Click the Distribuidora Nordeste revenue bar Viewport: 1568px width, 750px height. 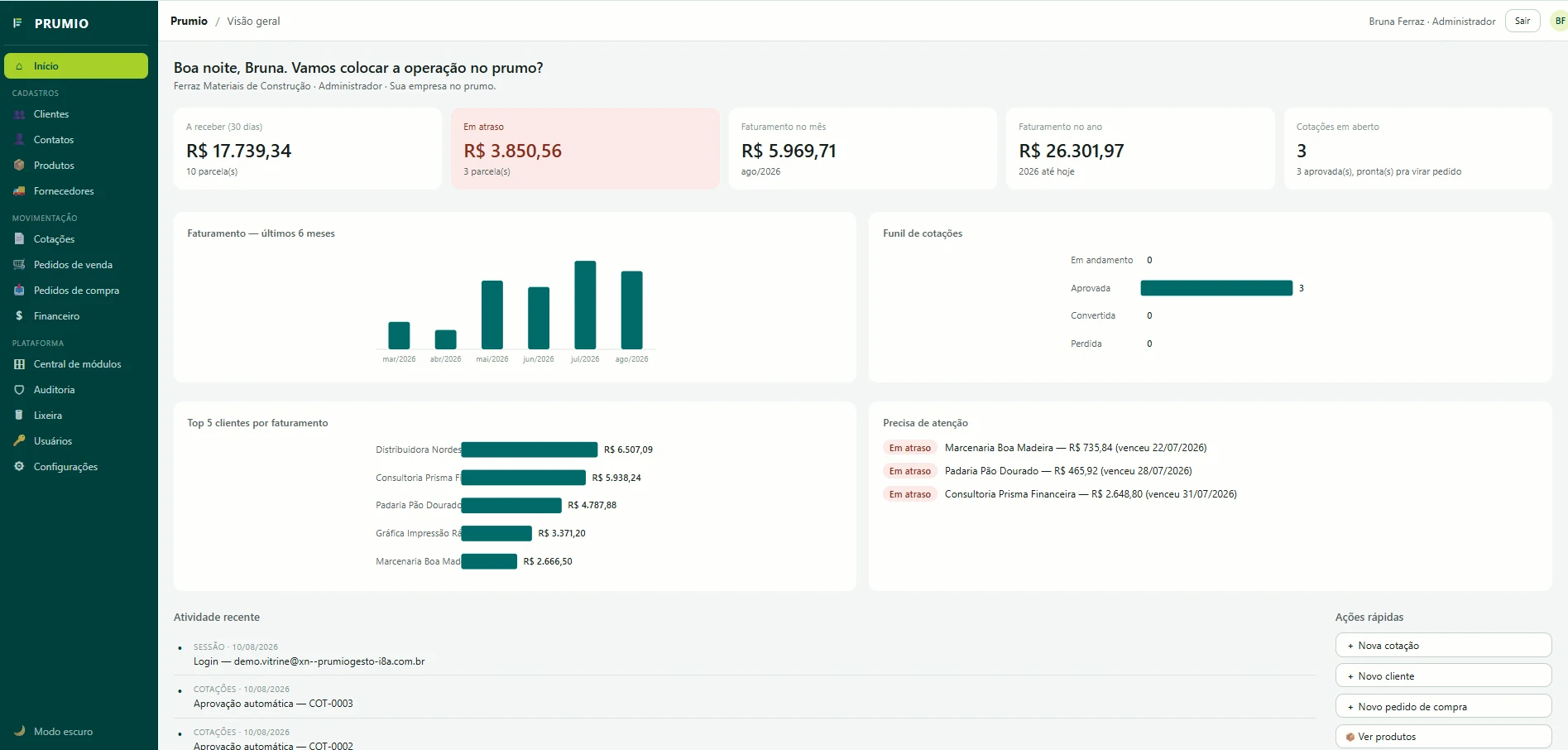coord(530,450)
